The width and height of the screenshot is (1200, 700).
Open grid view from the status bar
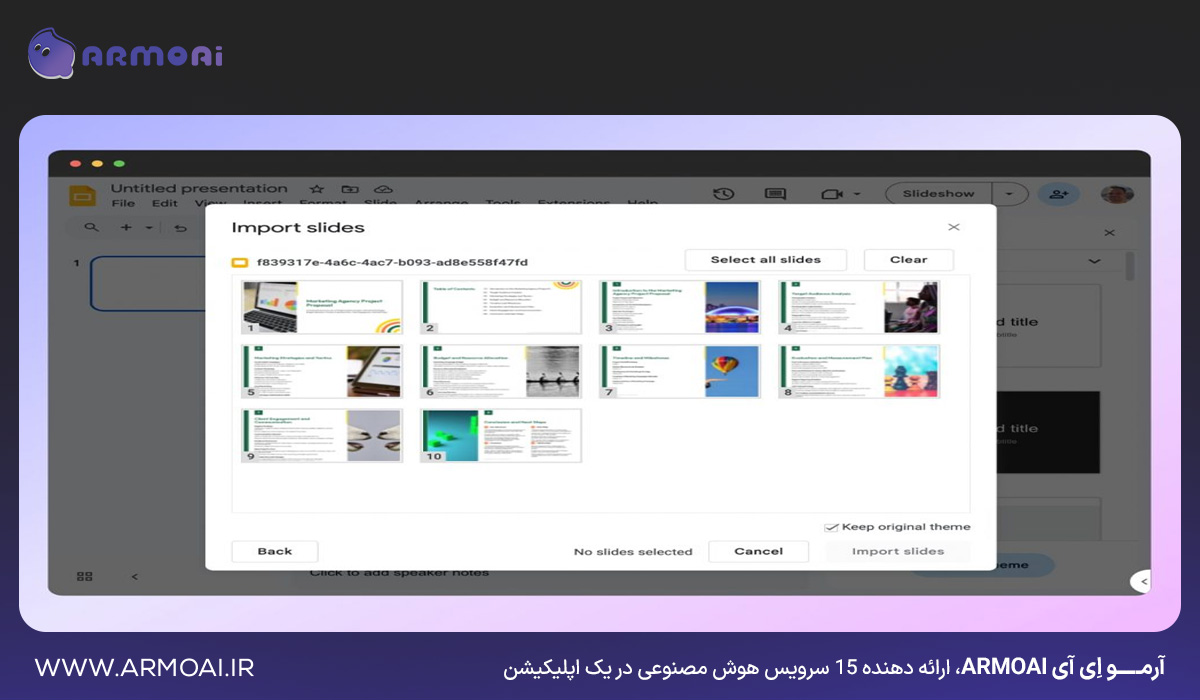pos(85,575)
